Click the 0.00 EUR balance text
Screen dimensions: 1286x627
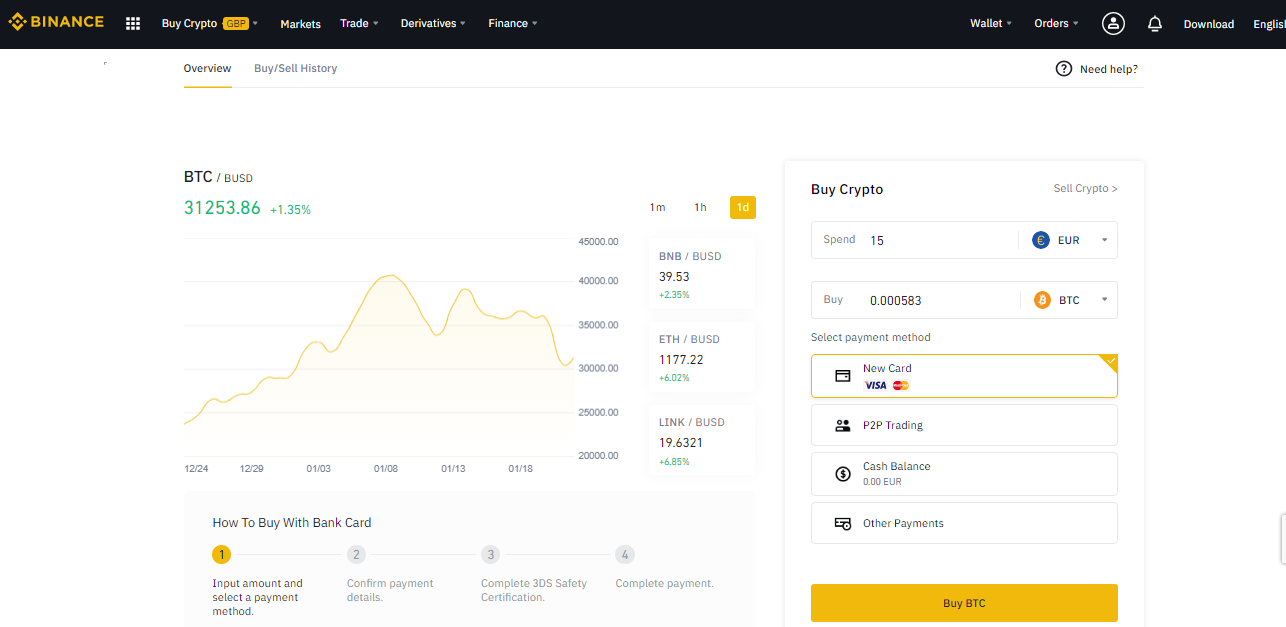[x=882, y=482]
